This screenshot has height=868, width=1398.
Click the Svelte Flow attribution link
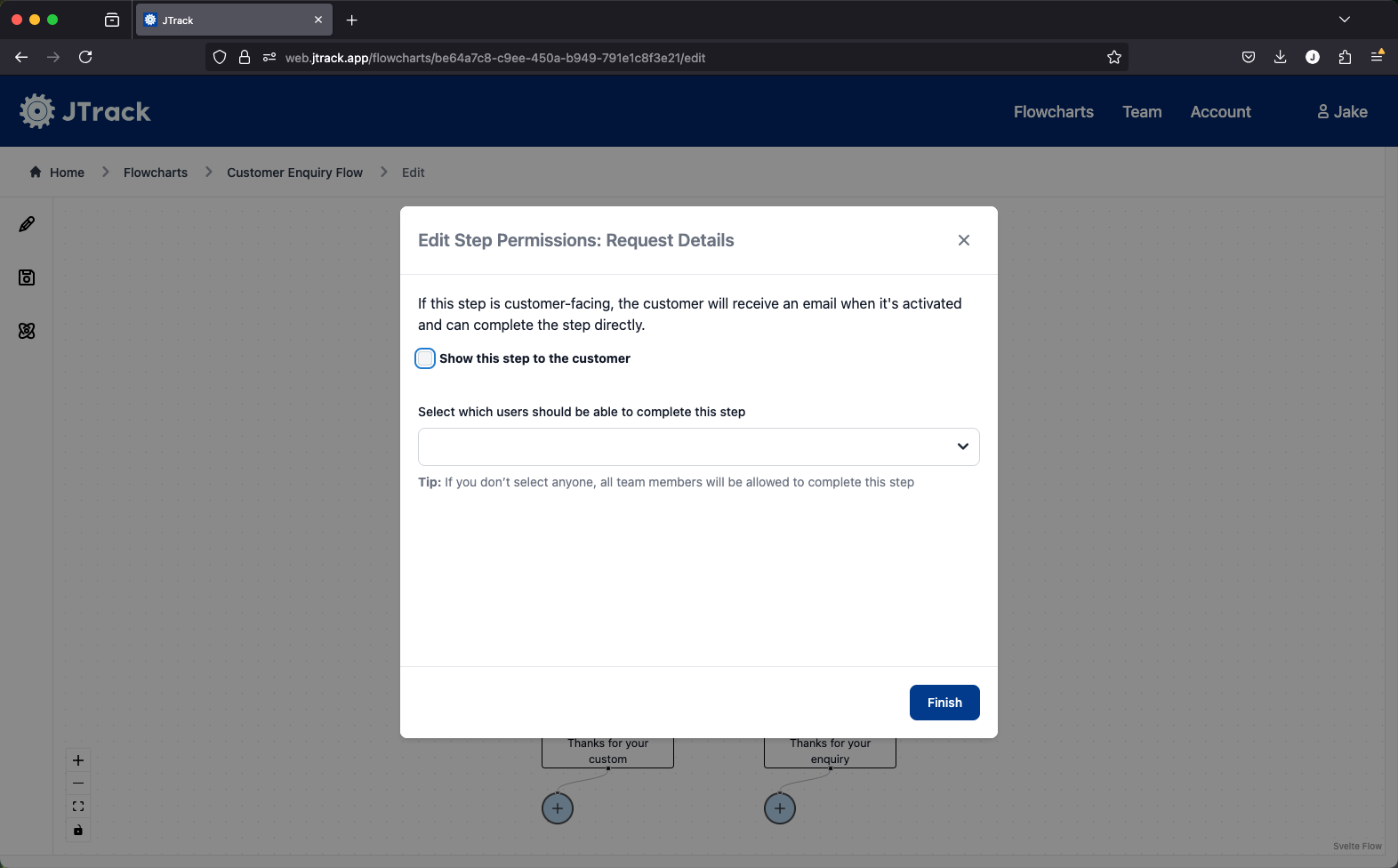tap(1357, 846)
